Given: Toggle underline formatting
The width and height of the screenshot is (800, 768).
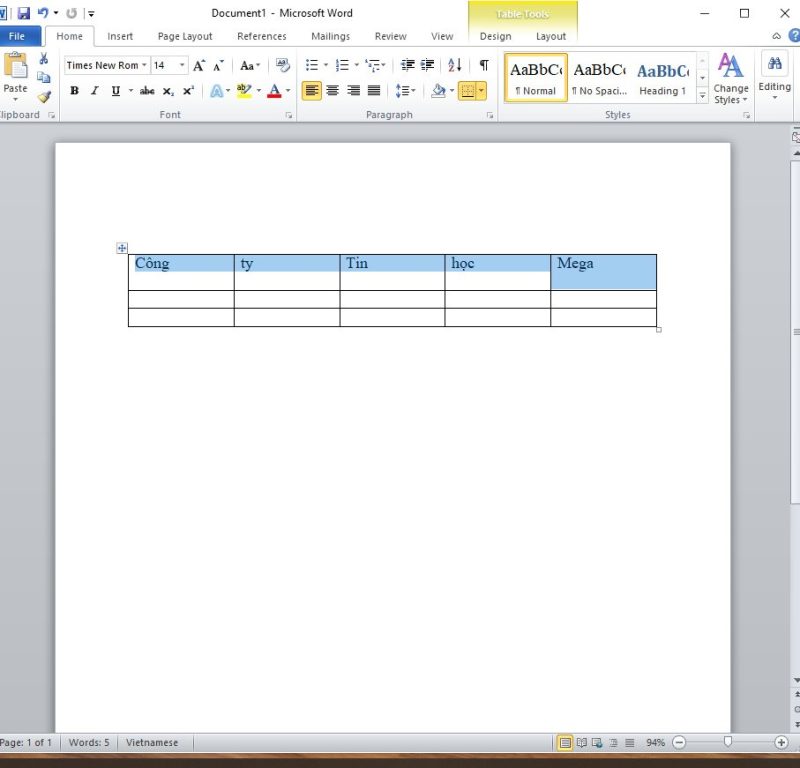Looking at the screenshot, I should pyautogui.click(x=116, y=91).
